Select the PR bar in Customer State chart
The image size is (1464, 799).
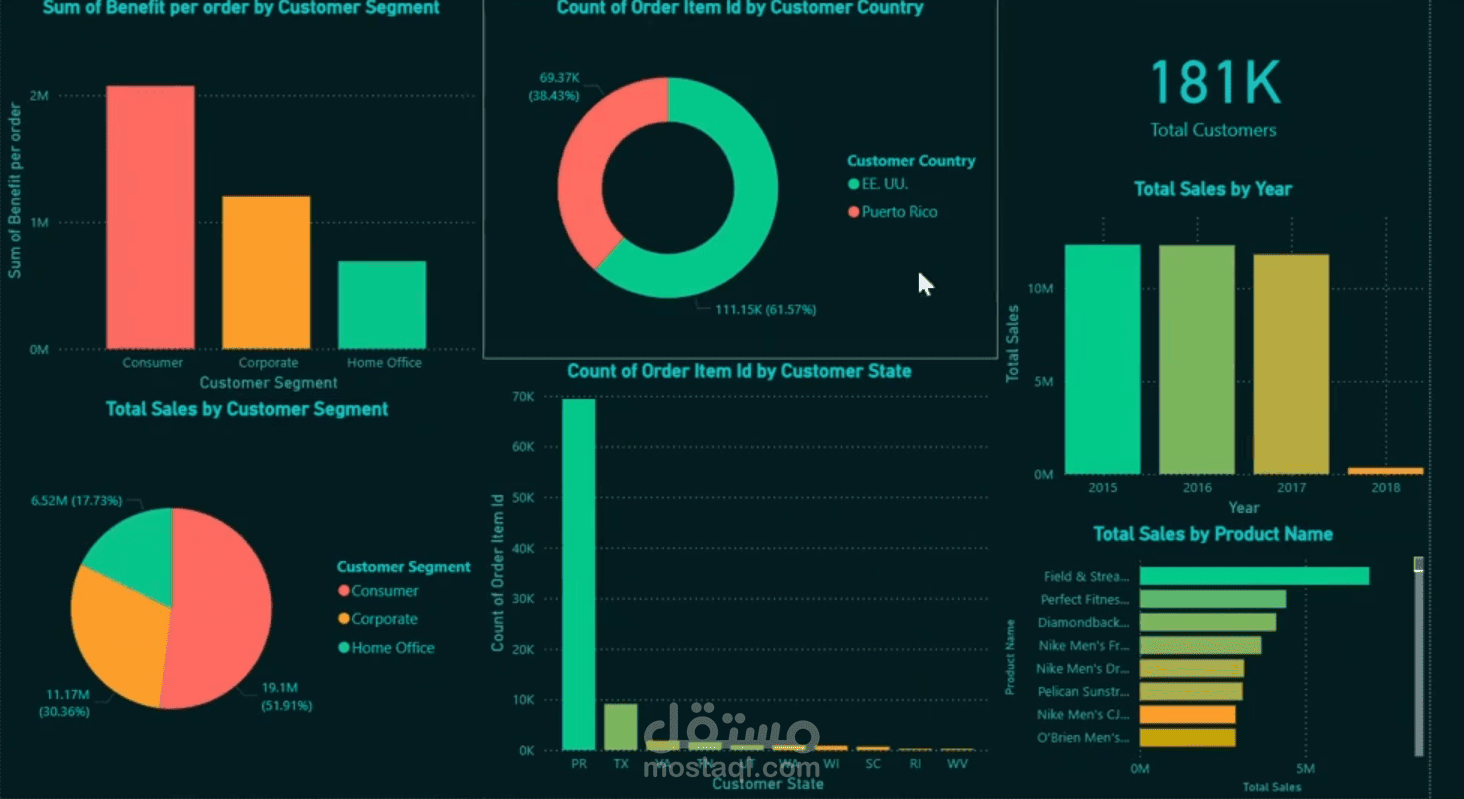click(579, 574)
